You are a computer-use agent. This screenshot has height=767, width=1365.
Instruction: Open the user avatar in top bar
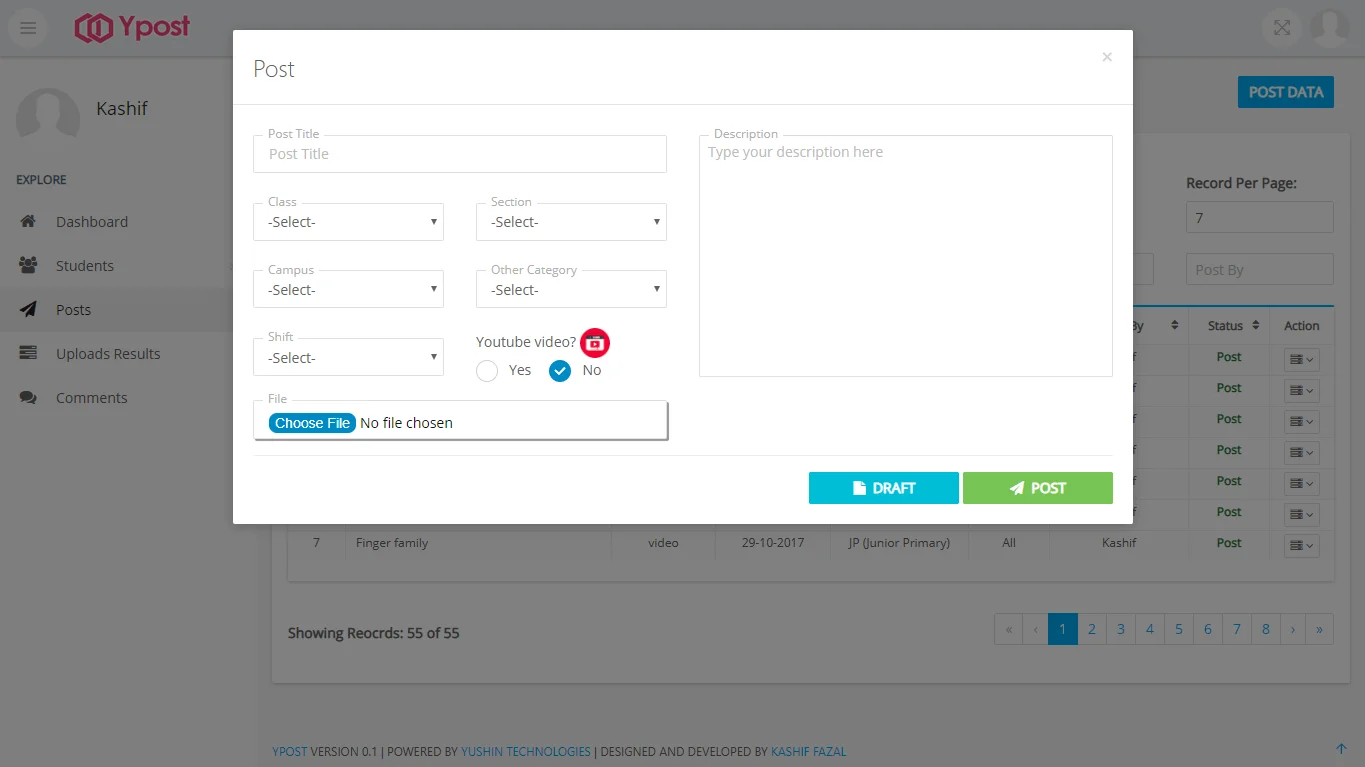click(1329, 28)
